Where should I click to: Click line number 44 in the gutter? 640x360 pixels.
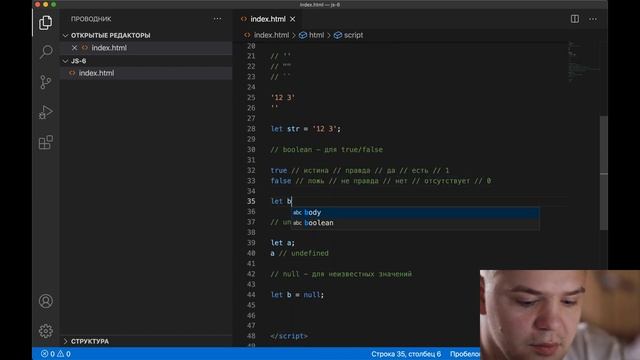coord(251,295)
